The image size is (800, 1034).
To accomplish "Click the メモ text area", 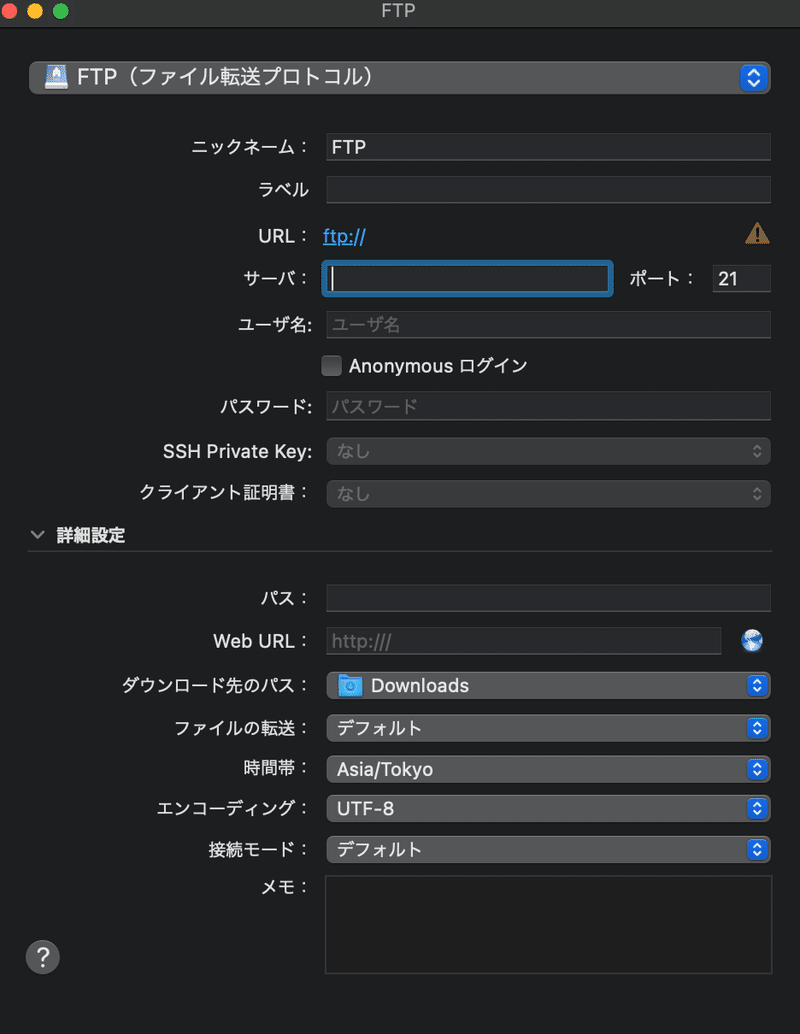I will click(x=548, y=925).
